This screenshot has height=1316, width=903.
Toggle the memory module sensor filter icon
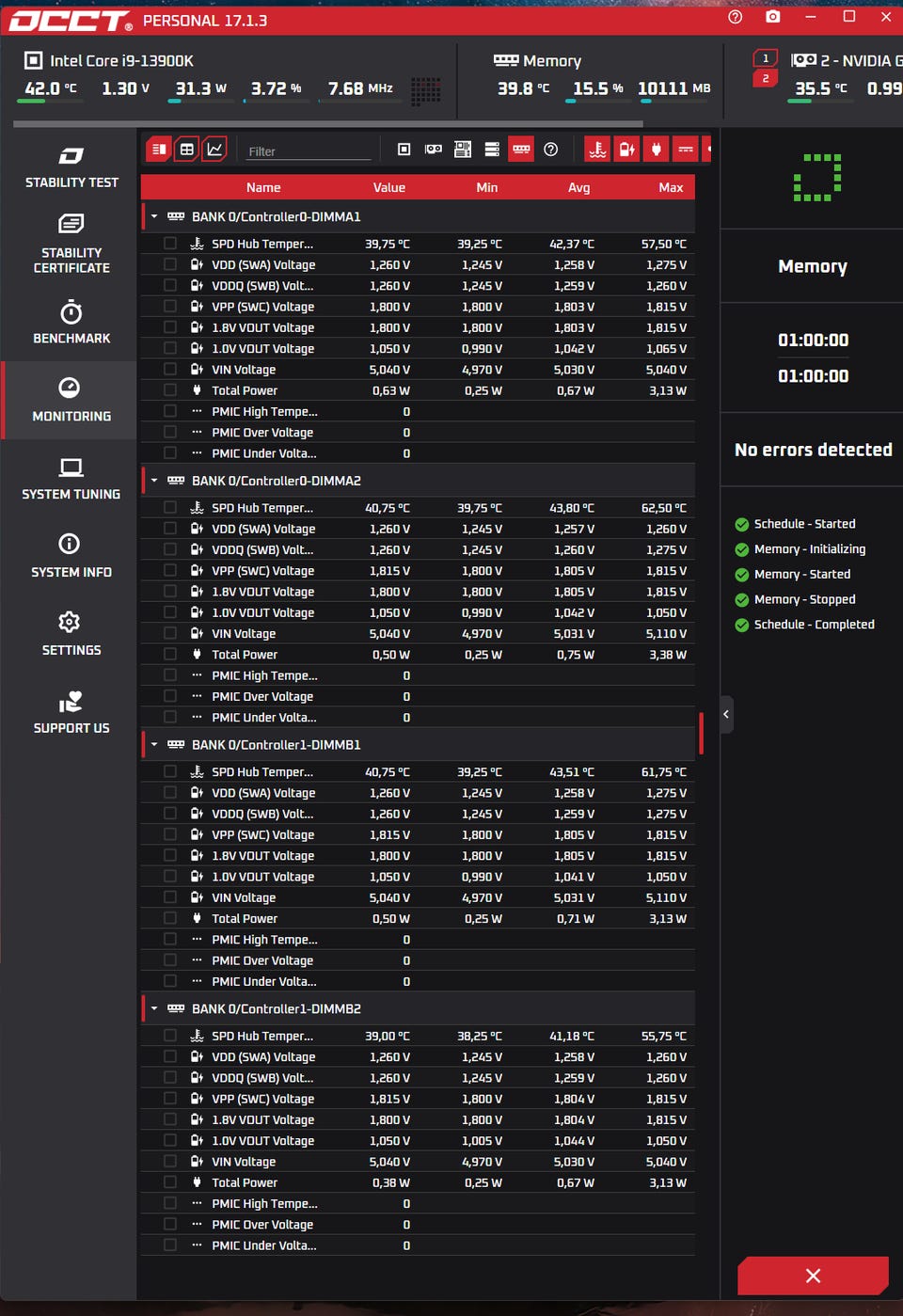tap(521, 149)
